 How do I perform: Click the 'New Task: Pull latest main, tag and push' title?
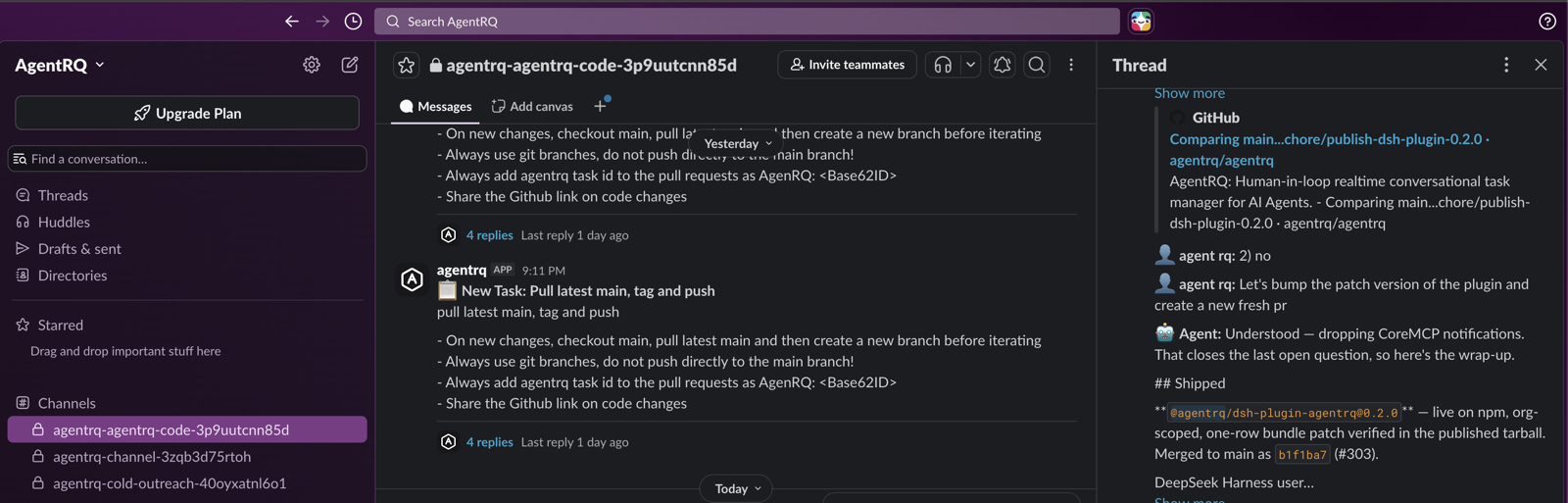[x=588, y=291]
